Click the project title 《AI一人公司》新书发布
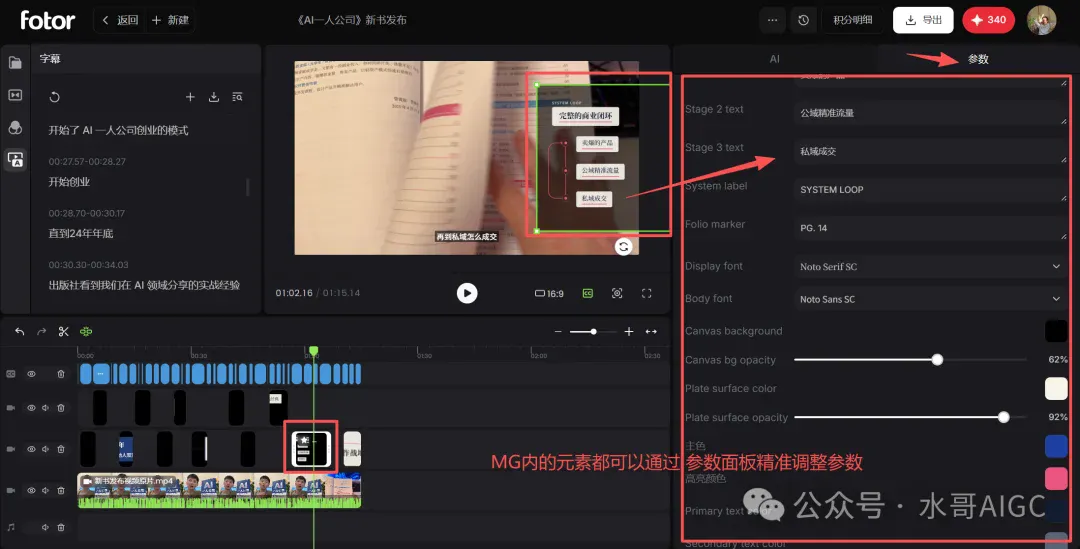 352,20
